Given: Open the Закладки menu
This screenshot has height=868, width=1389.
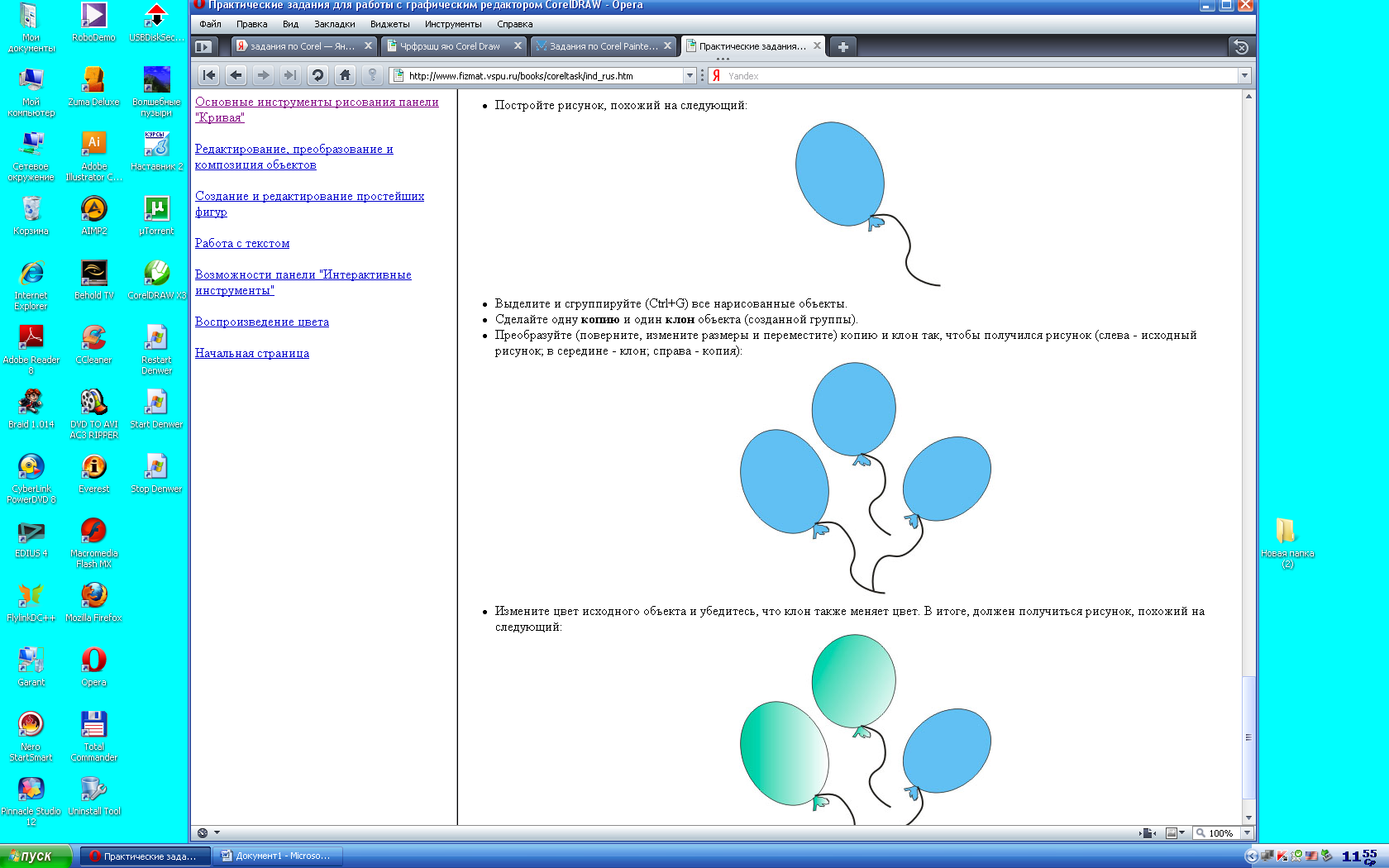Looking at the screenshot, I should click(x=334, y=24).
